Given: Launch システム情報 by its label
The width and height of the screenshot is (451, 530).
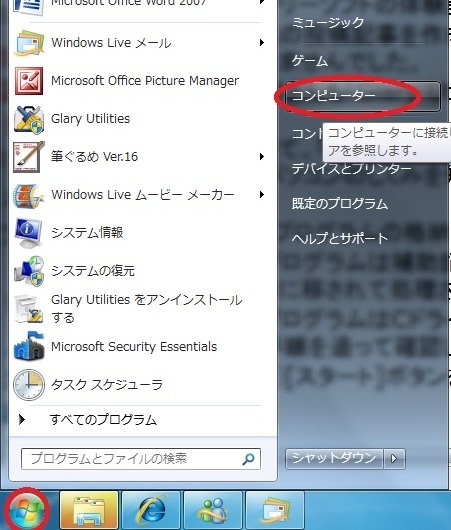Looking at the screenshot, I should (87, 233).
